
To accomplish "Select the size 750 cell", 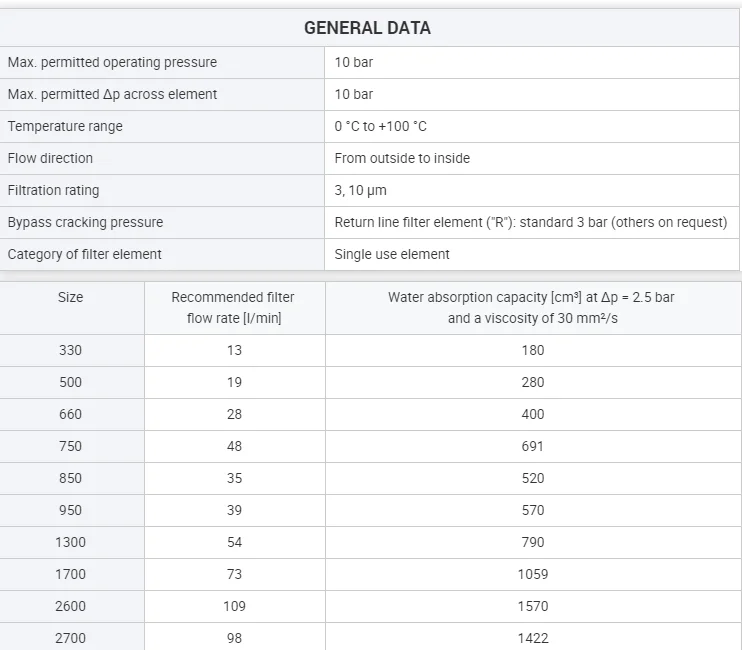I will tap(71, 446).
